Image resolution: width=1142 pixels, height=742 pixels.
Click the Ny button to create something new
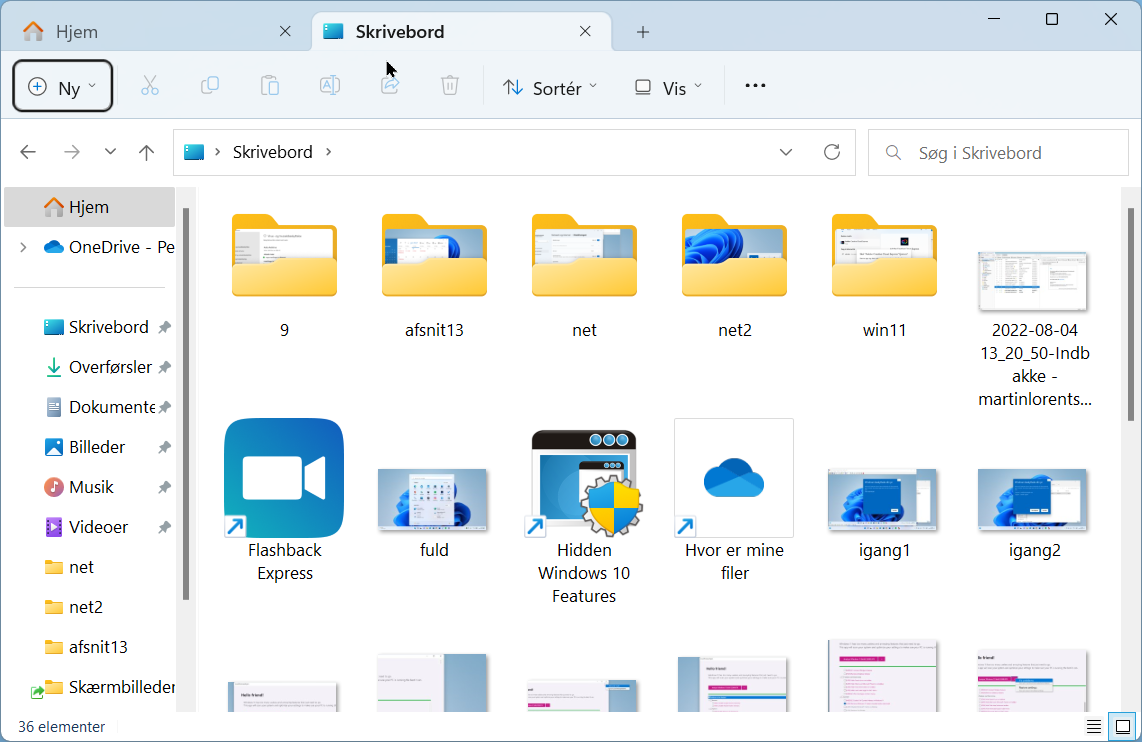coord(62,85)
